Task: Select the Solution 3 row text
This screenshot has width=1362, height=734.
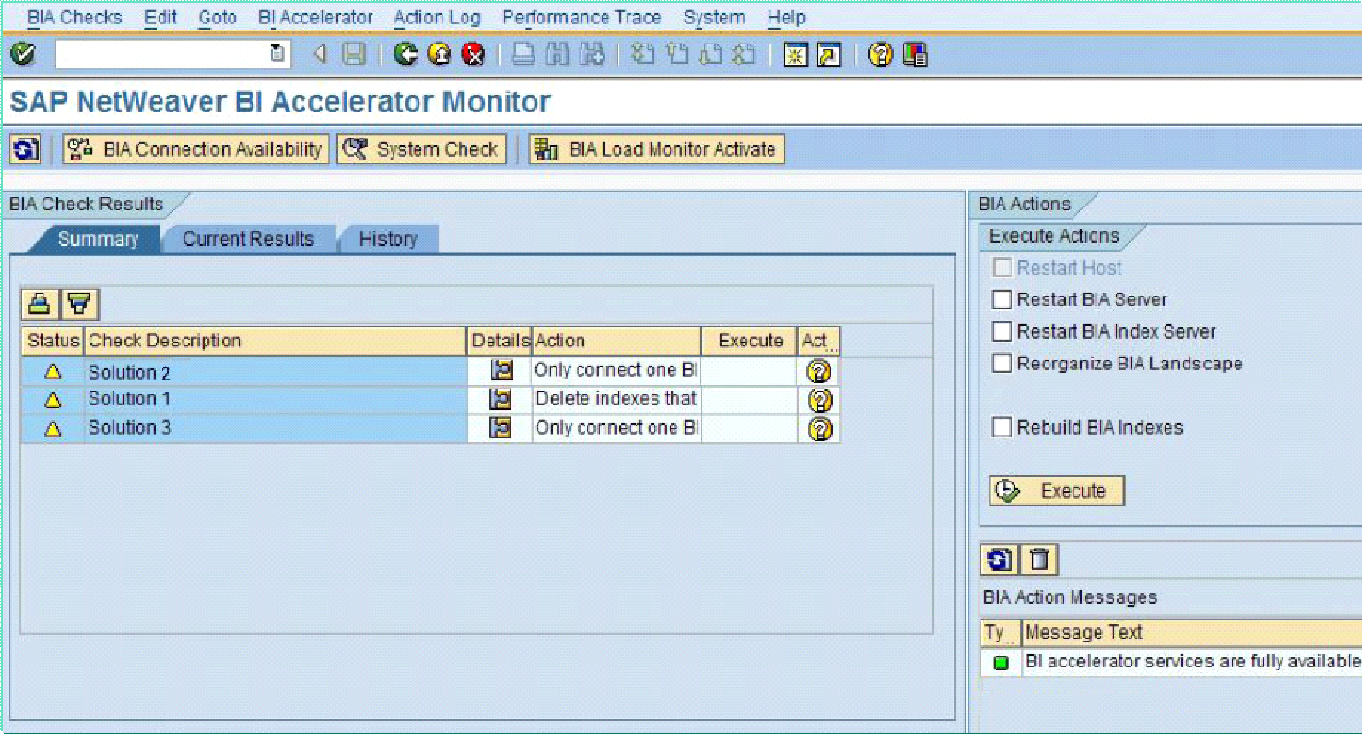Action: click(x=130, y=428)
